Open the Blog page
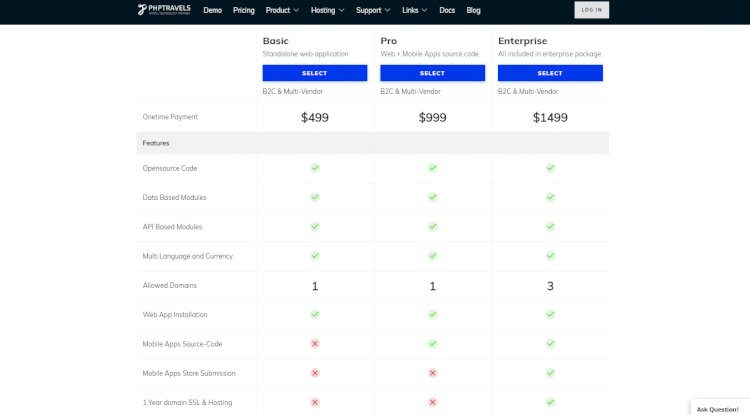The height and width of the screenshot is (415, 750). tap(474, 10)
